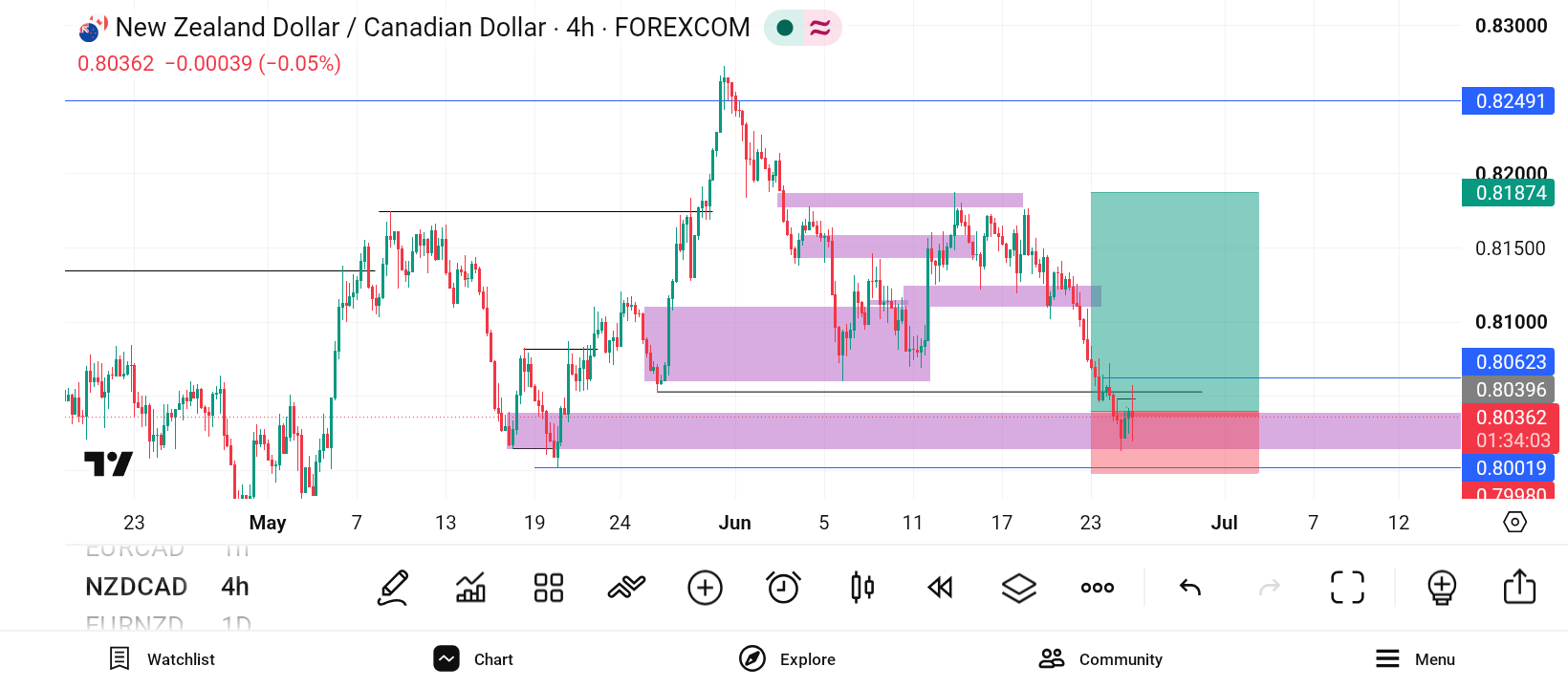Open the Menu button
Image resolution: width=1568 pixels, height=688 pixels.
click(1415, 659)
